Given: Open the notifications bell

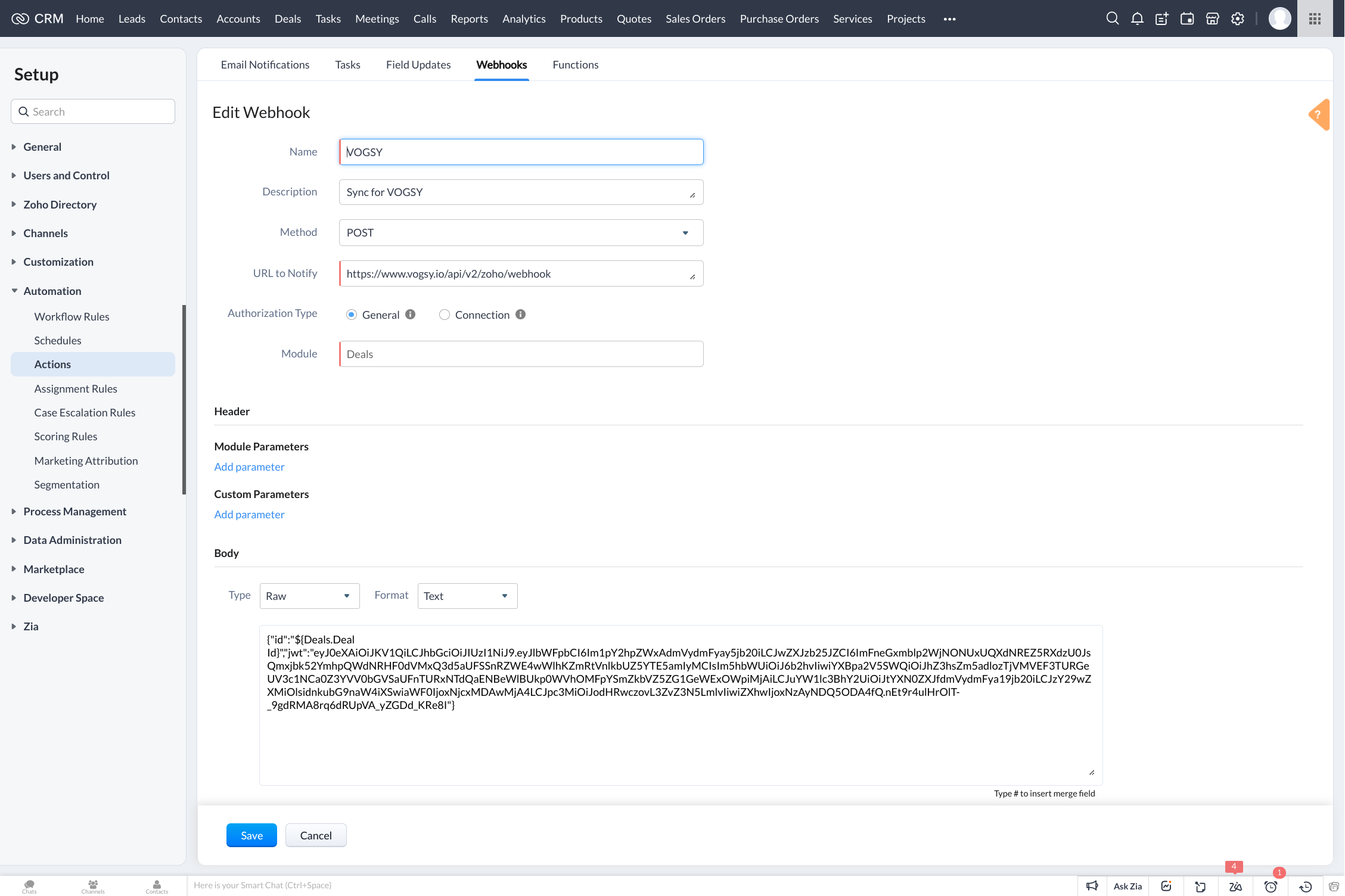Looking at the screenshot, I should coord(1137,18).
